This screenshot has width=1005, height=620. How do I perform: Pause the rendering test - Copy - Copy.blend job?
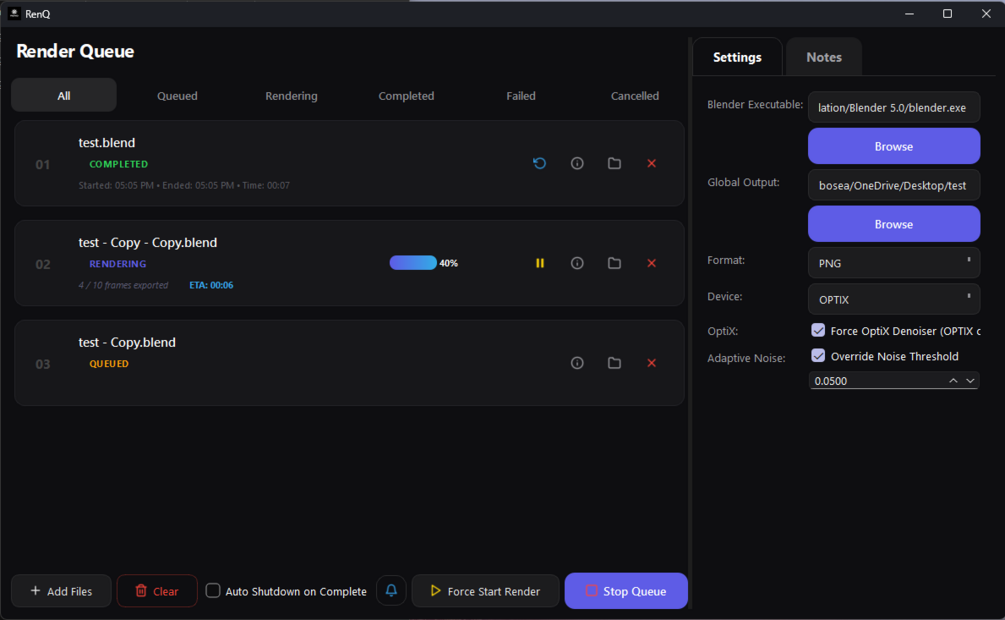pos(540,263)
